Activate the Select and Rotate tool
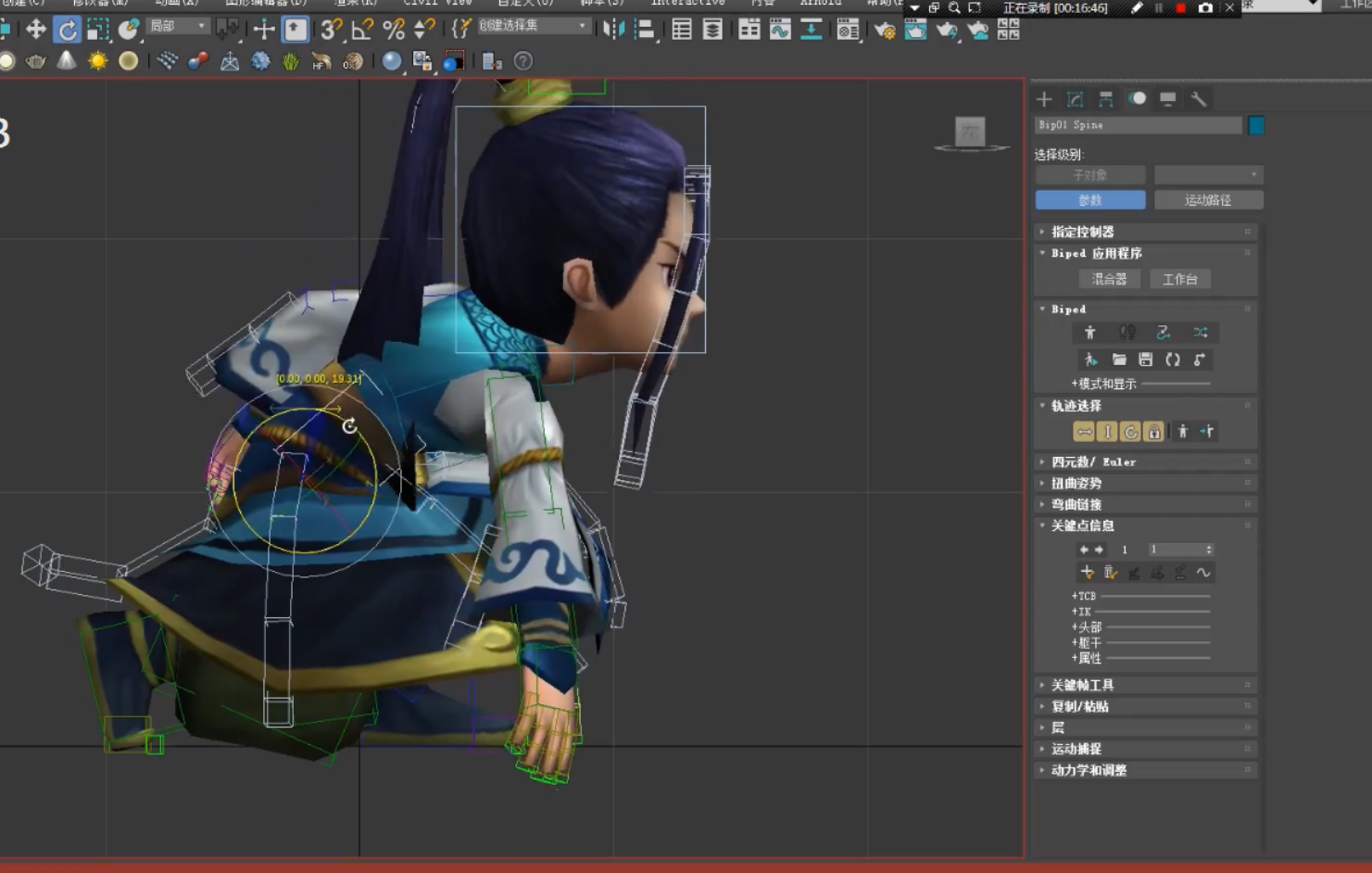This screenshot has height=873, width=1372. tap(67, 30)
